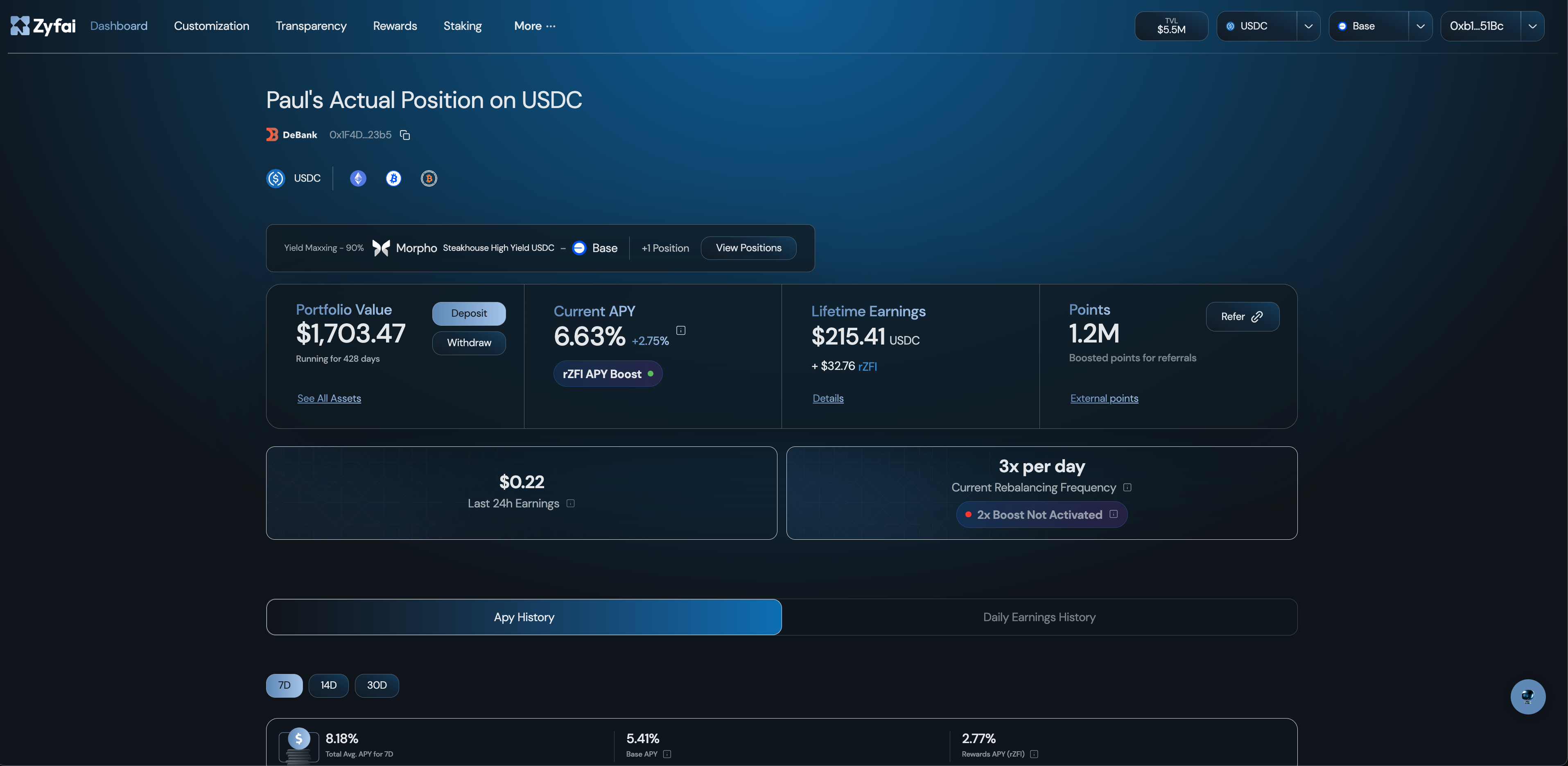Click the $1,703.47 portfolio value
1568x766 pixels.
pos(350,333)
